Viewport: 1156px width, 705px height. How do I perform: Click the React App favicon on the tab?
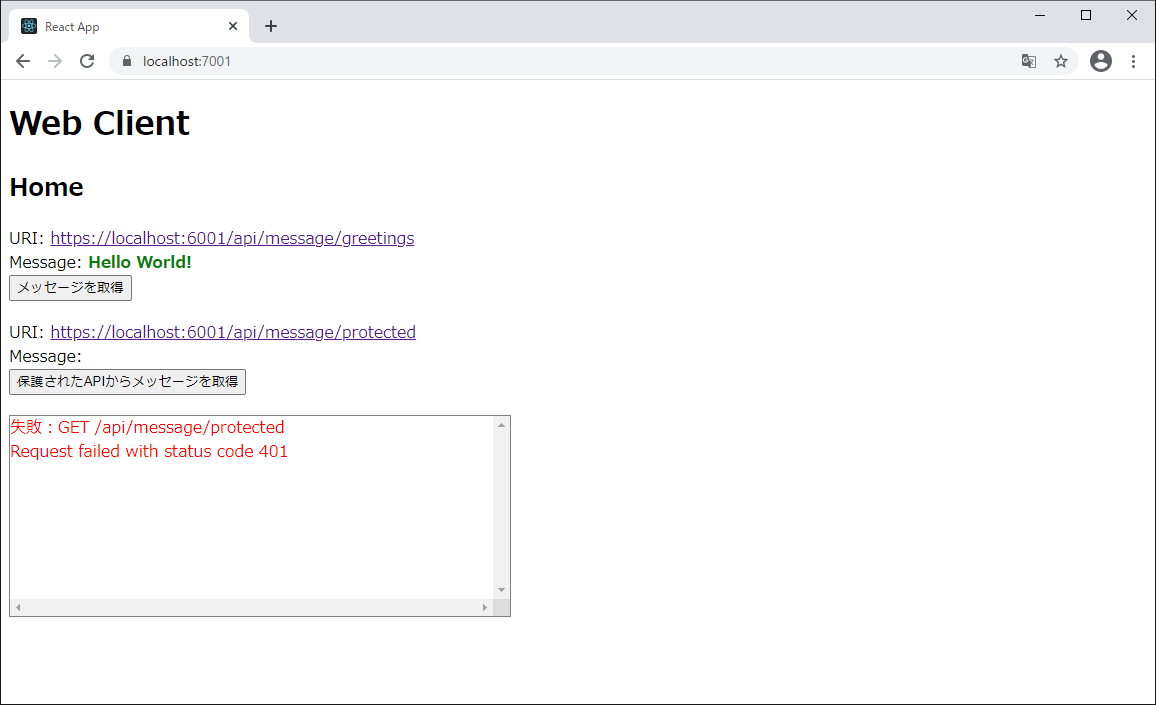click(28, 26)
